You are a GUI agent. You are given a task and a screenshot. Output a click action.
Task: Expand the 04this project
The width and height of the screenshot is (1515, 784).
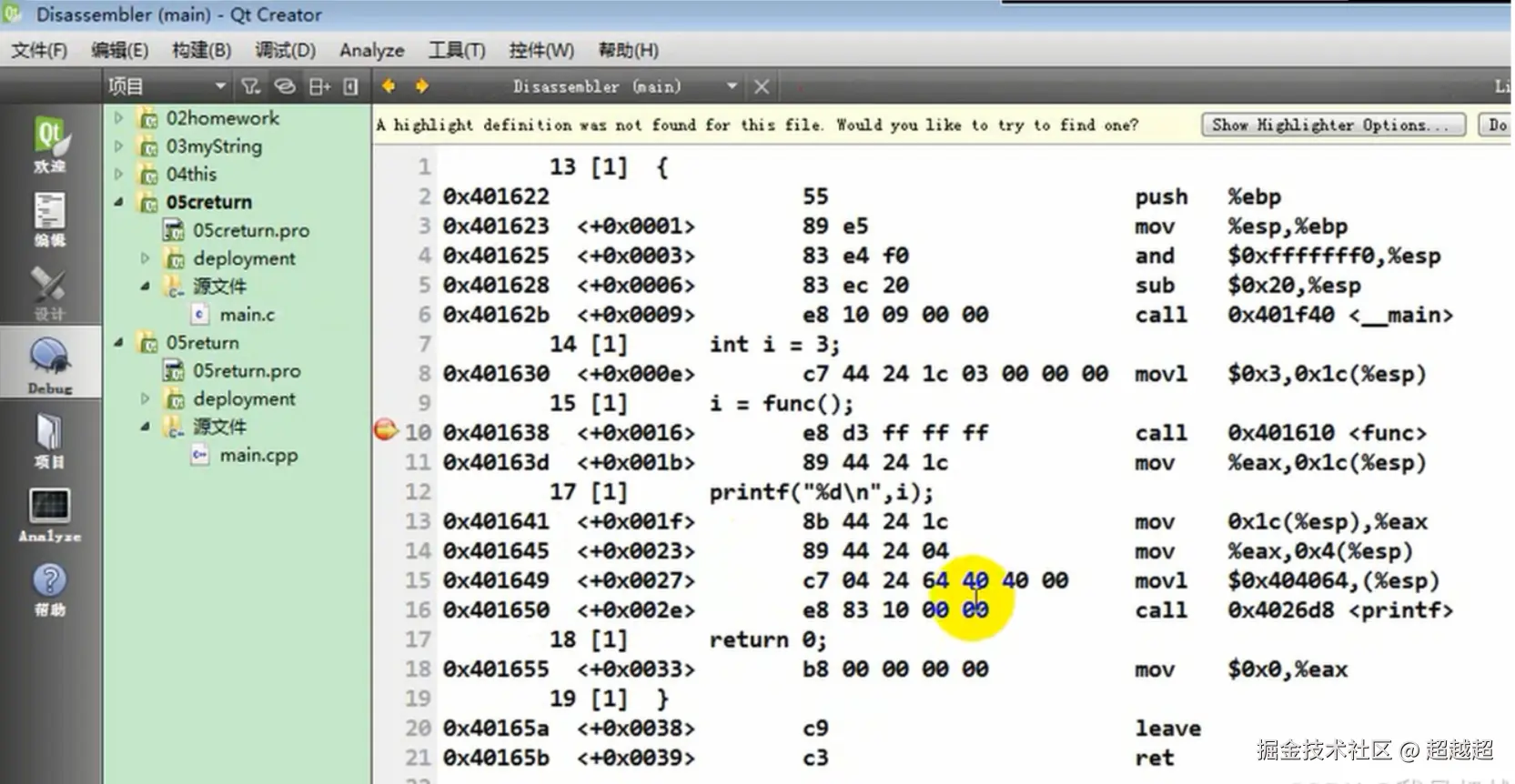118,174
